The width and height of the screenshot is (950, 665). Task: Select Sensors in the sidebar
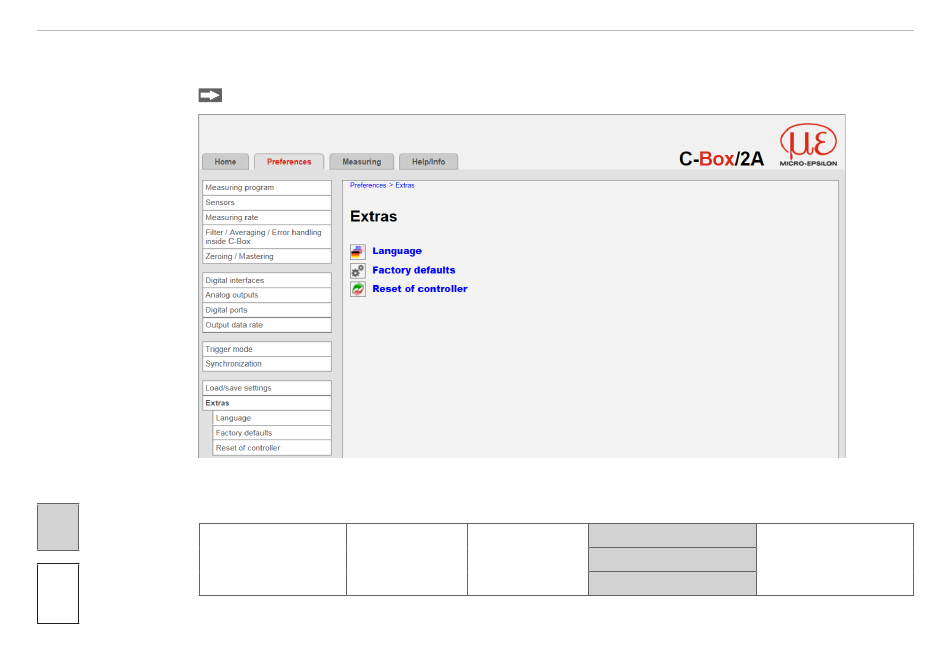pos(267,202)
